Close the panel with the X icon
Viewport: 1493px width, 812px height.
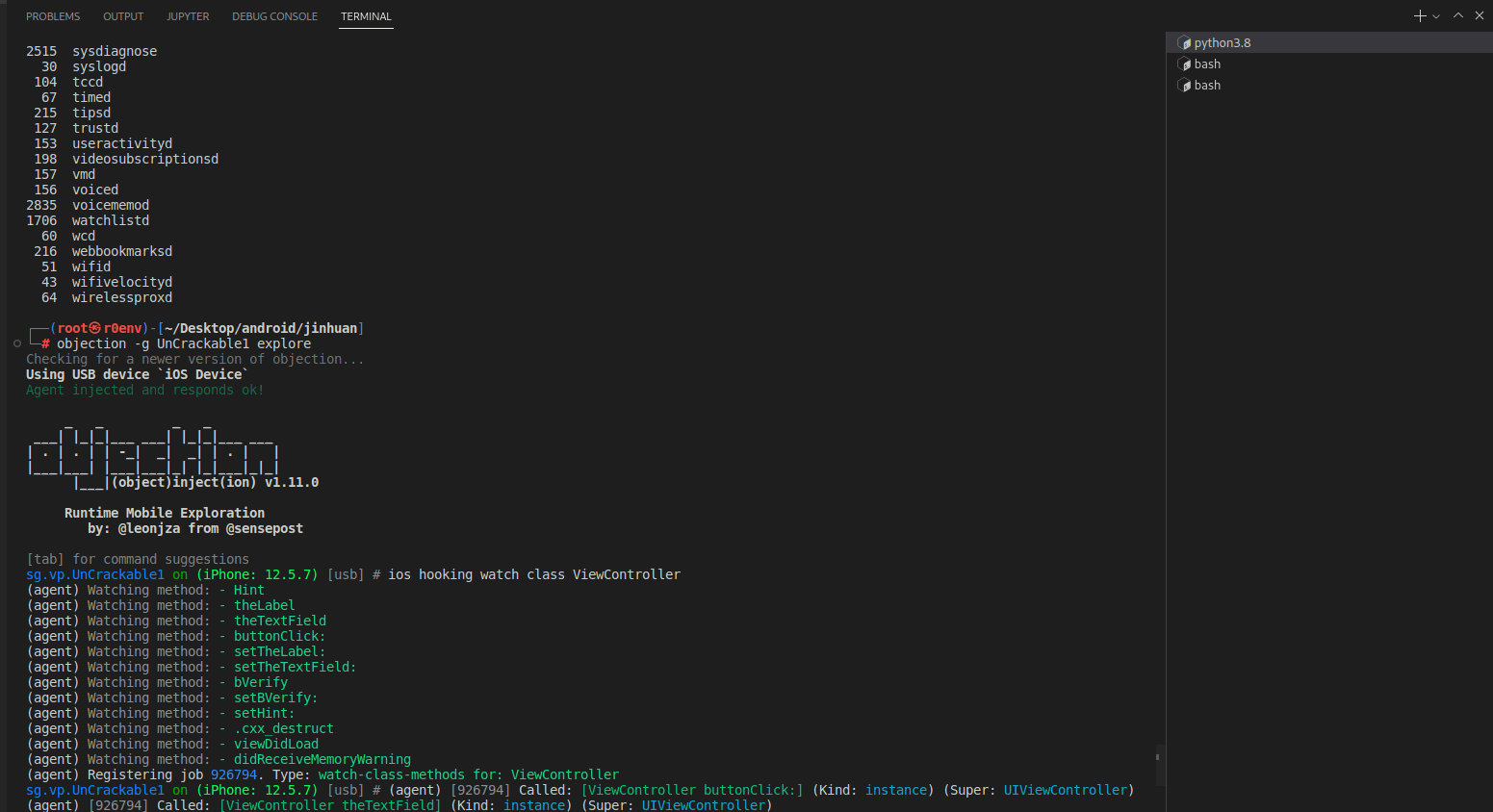click(x=1480, y=15)
